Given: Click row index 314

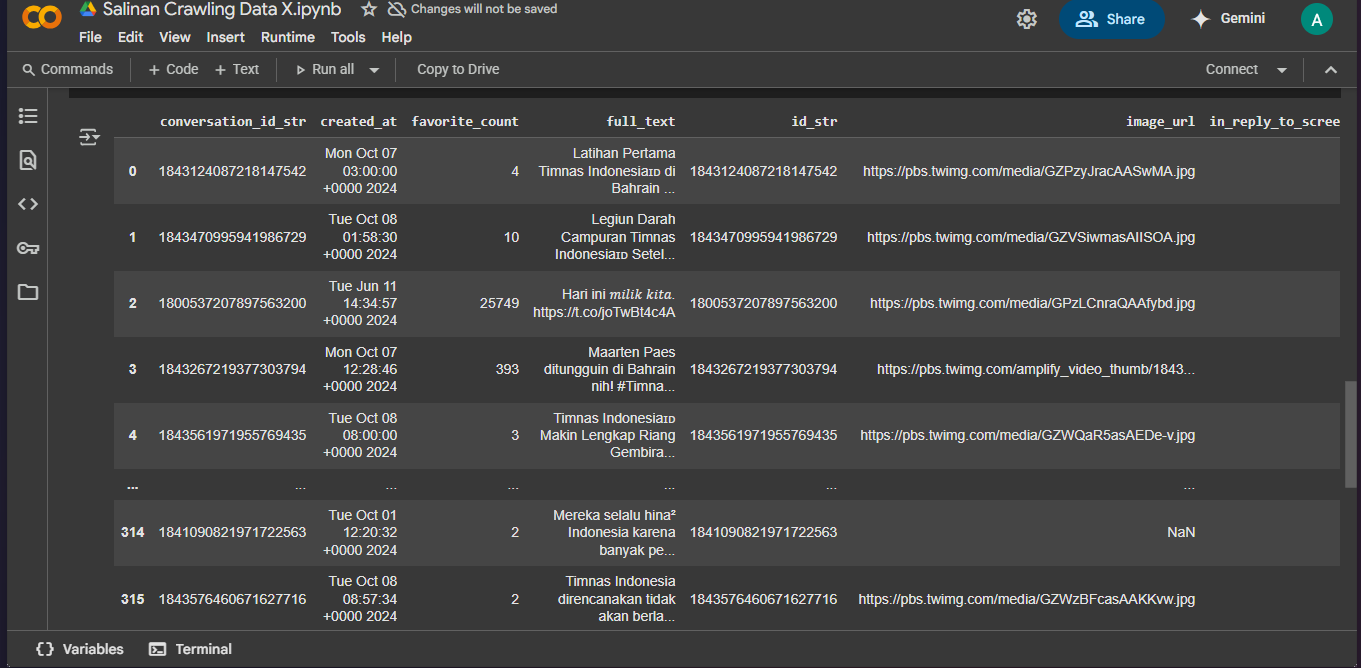Looking at the screenshot, I should coord(132,532).
